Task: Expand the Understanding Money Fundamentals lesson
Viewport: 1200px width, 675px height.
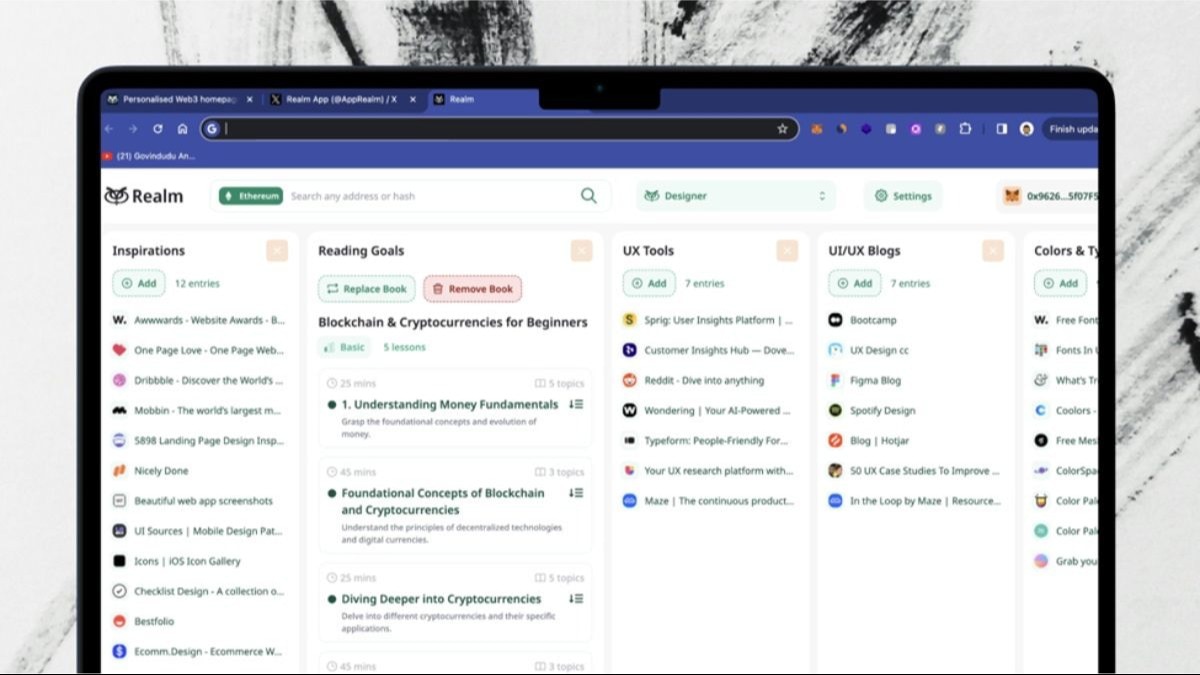Action: (x=576, y=405)
